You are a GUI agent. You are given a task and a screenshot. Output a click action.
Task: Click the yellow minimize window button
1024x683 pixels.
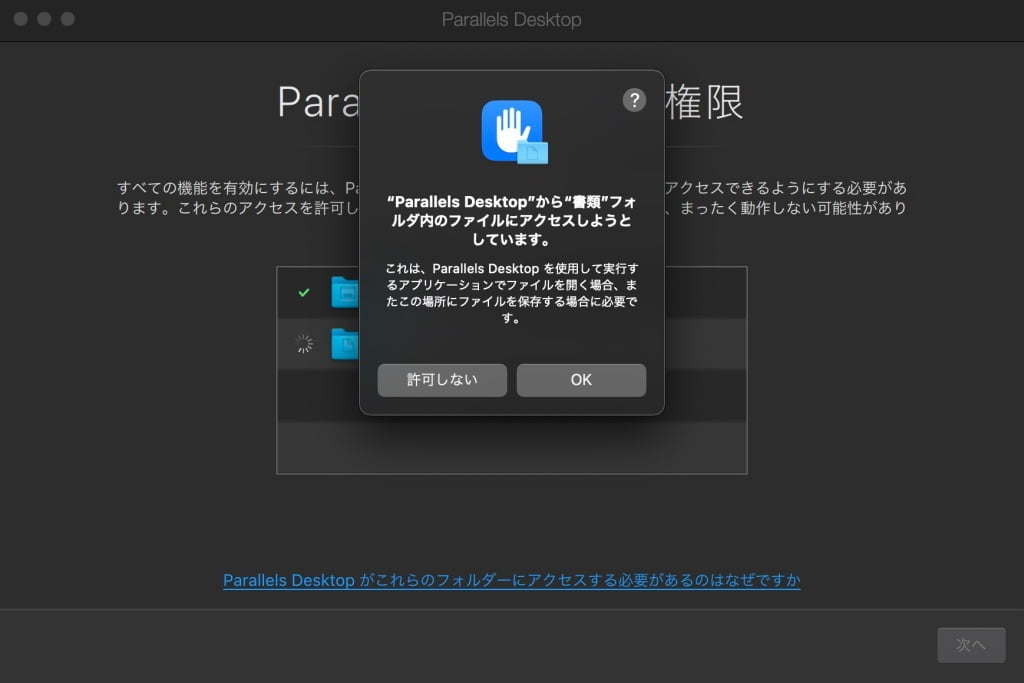click(x=44, y=19)
